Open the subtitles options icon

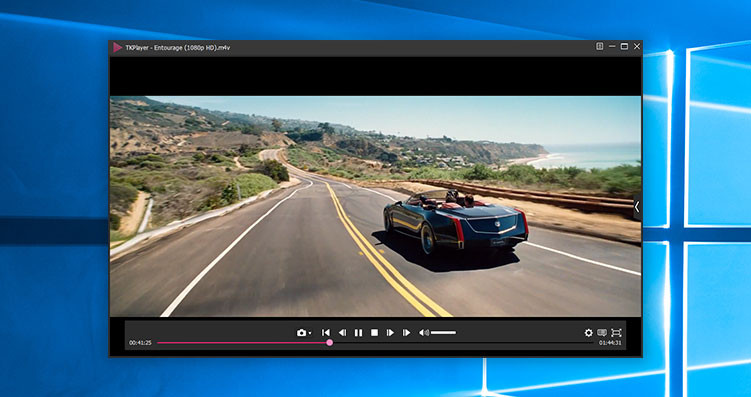click(602, 332)
